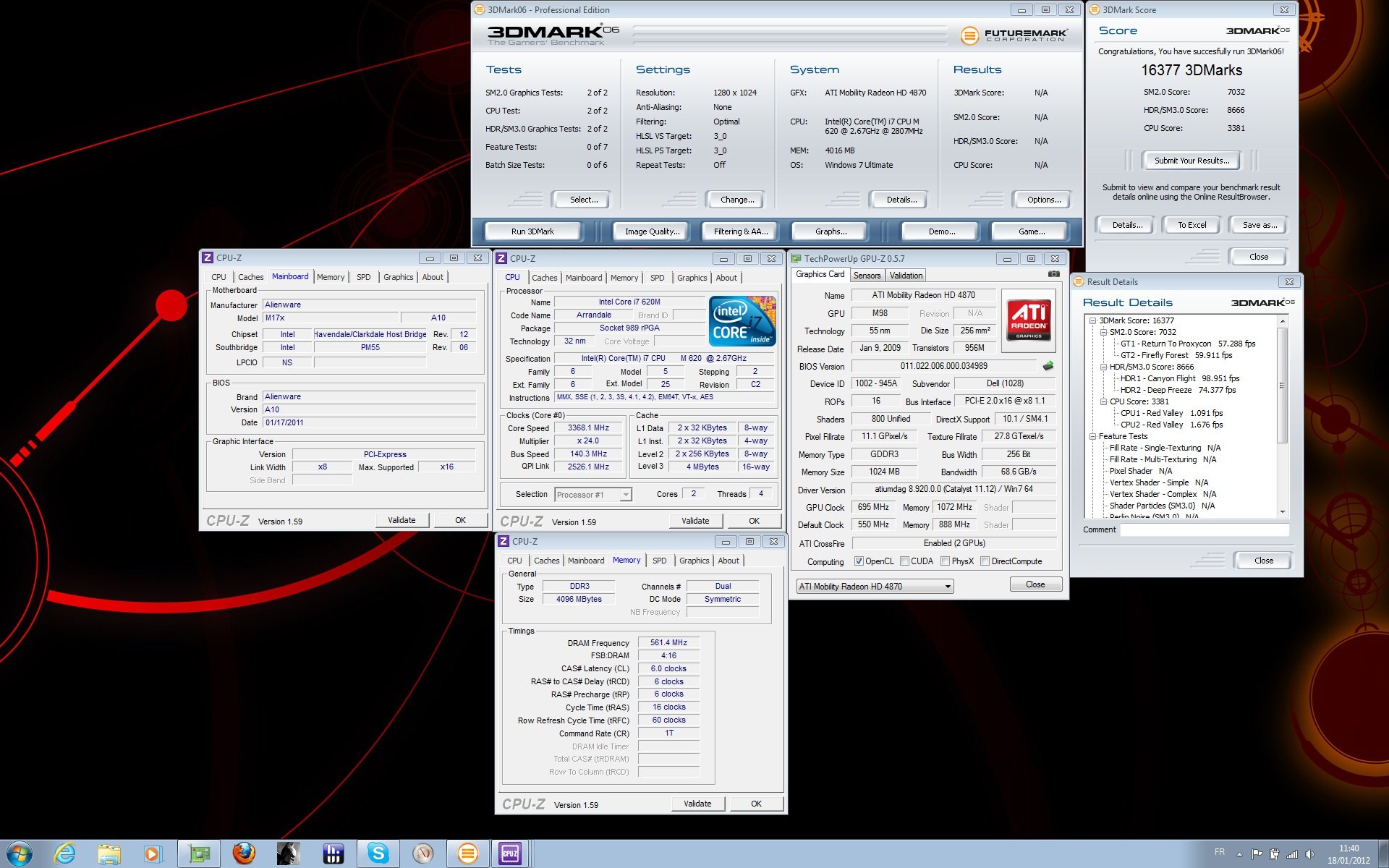Click the Intel Core i7 logo in CPU-Z

pos(742,320)
